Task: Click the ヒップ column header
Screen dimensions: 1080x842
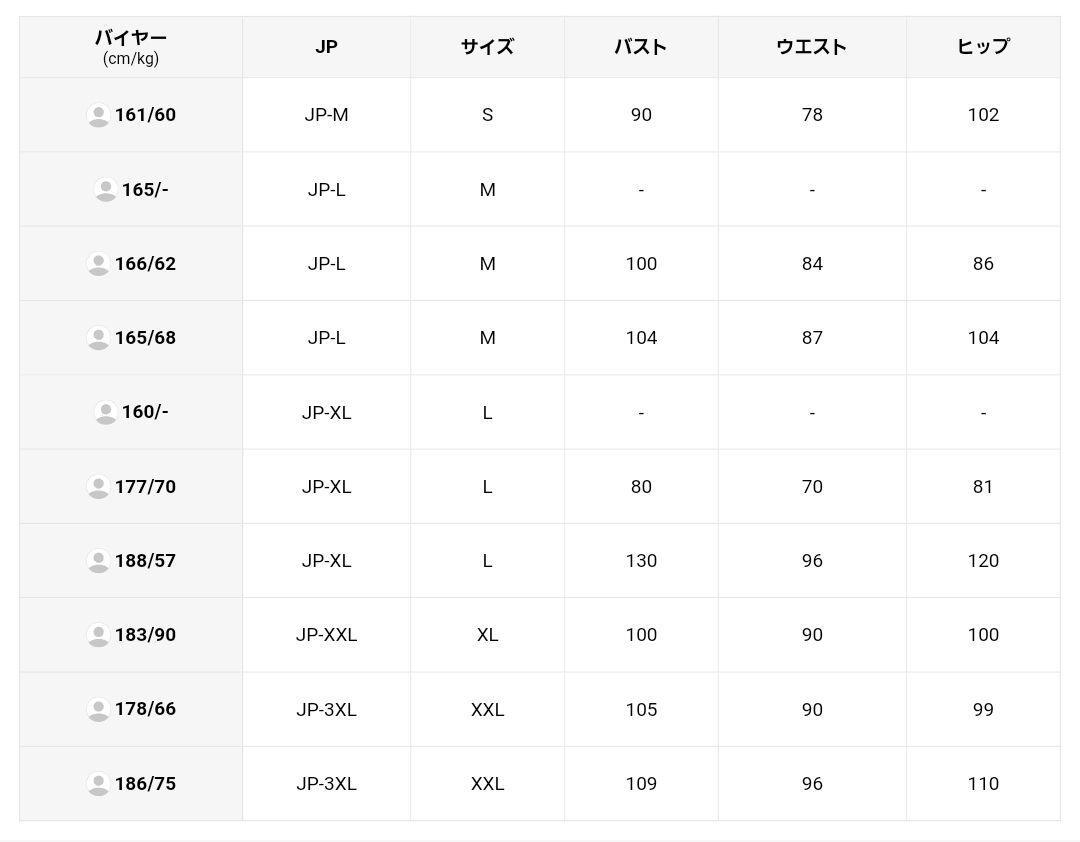Action: coord(983,47)
